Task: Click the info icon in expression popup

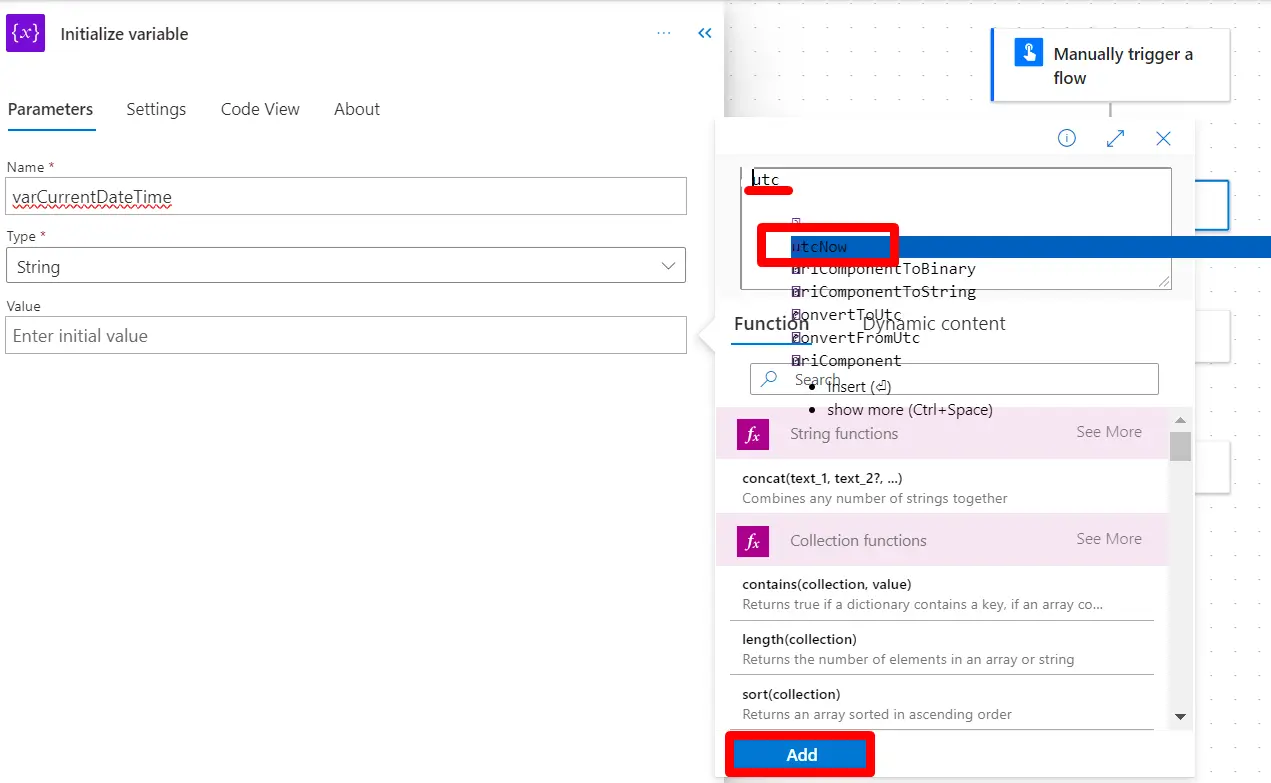Action: point(1067,139)
